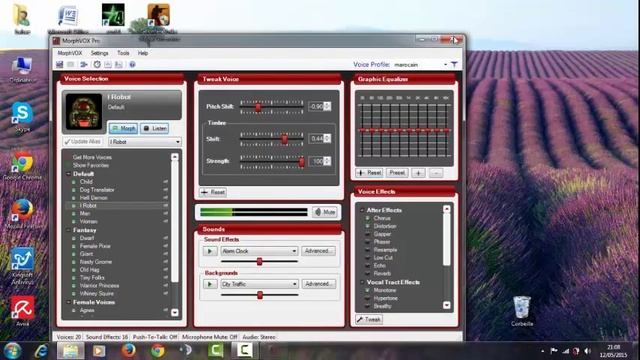The height and width of the screenshot is (360, 640).
Task: Collapse the After Effects group
Action: tap(362, 210)
